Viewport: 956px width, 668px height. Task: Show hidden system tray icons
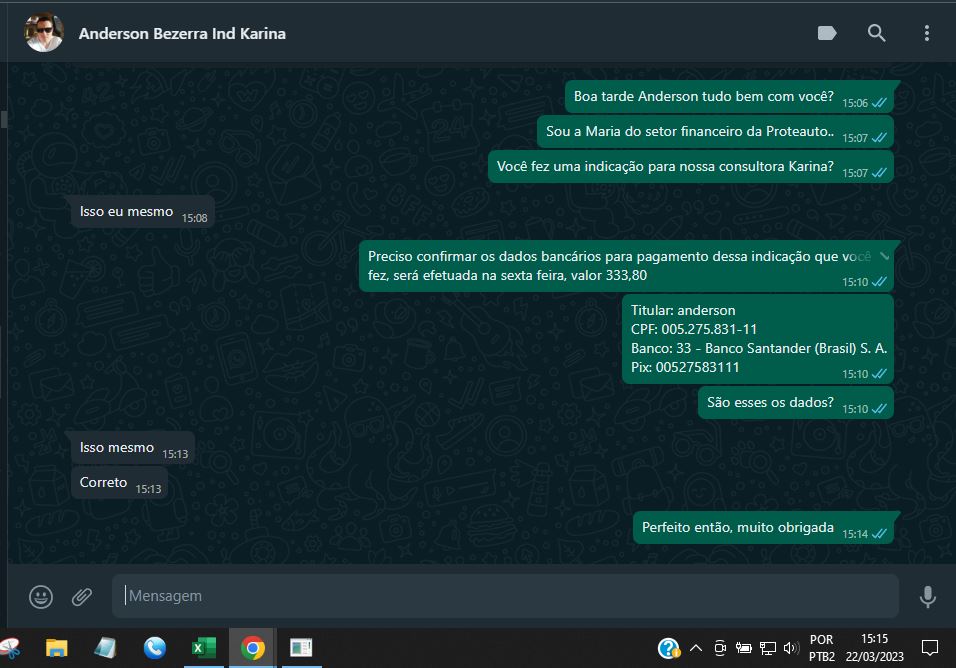click(x=696, y=648)
